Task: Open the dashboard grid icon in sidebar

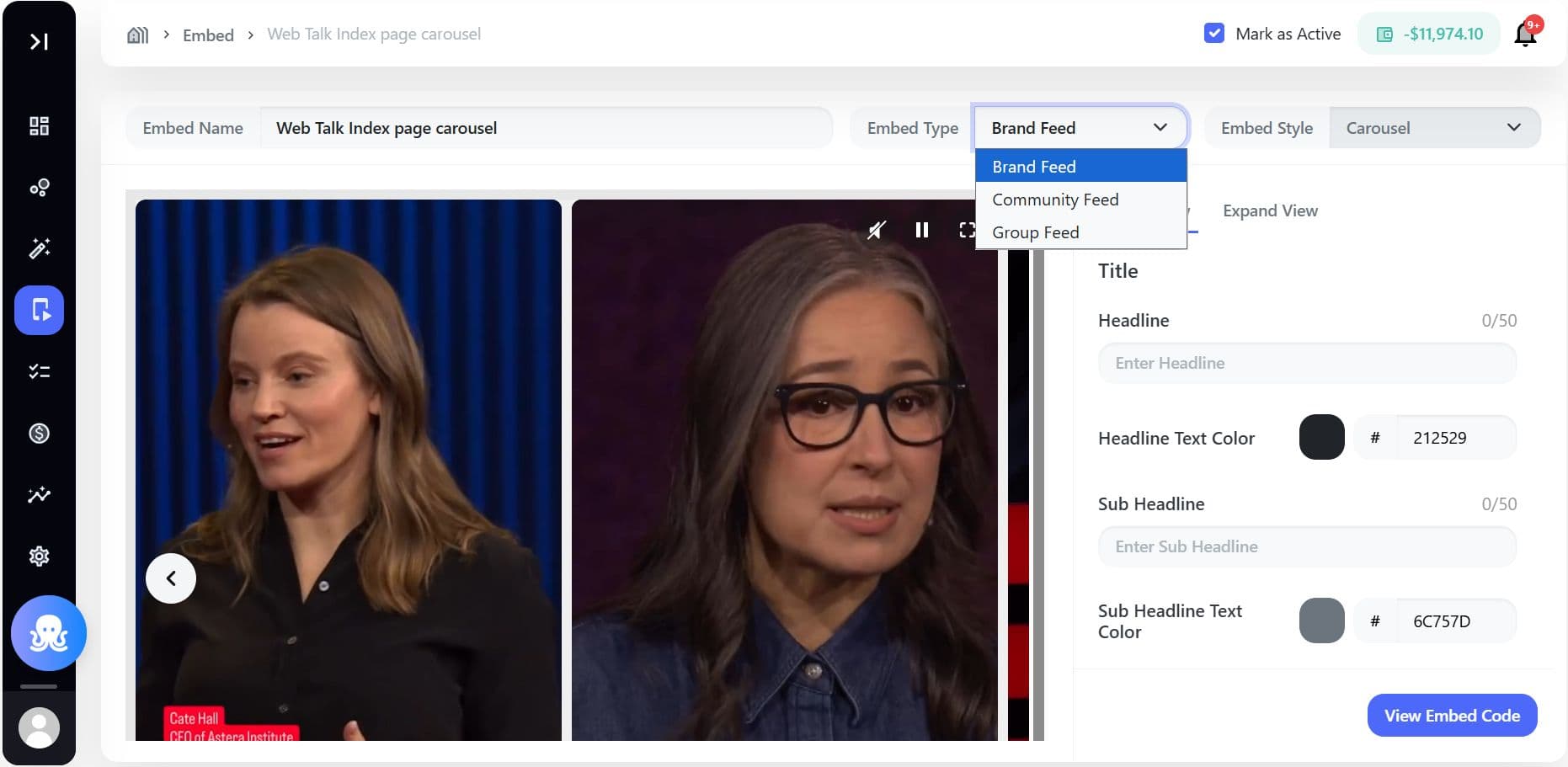Action: click(39, 126)
